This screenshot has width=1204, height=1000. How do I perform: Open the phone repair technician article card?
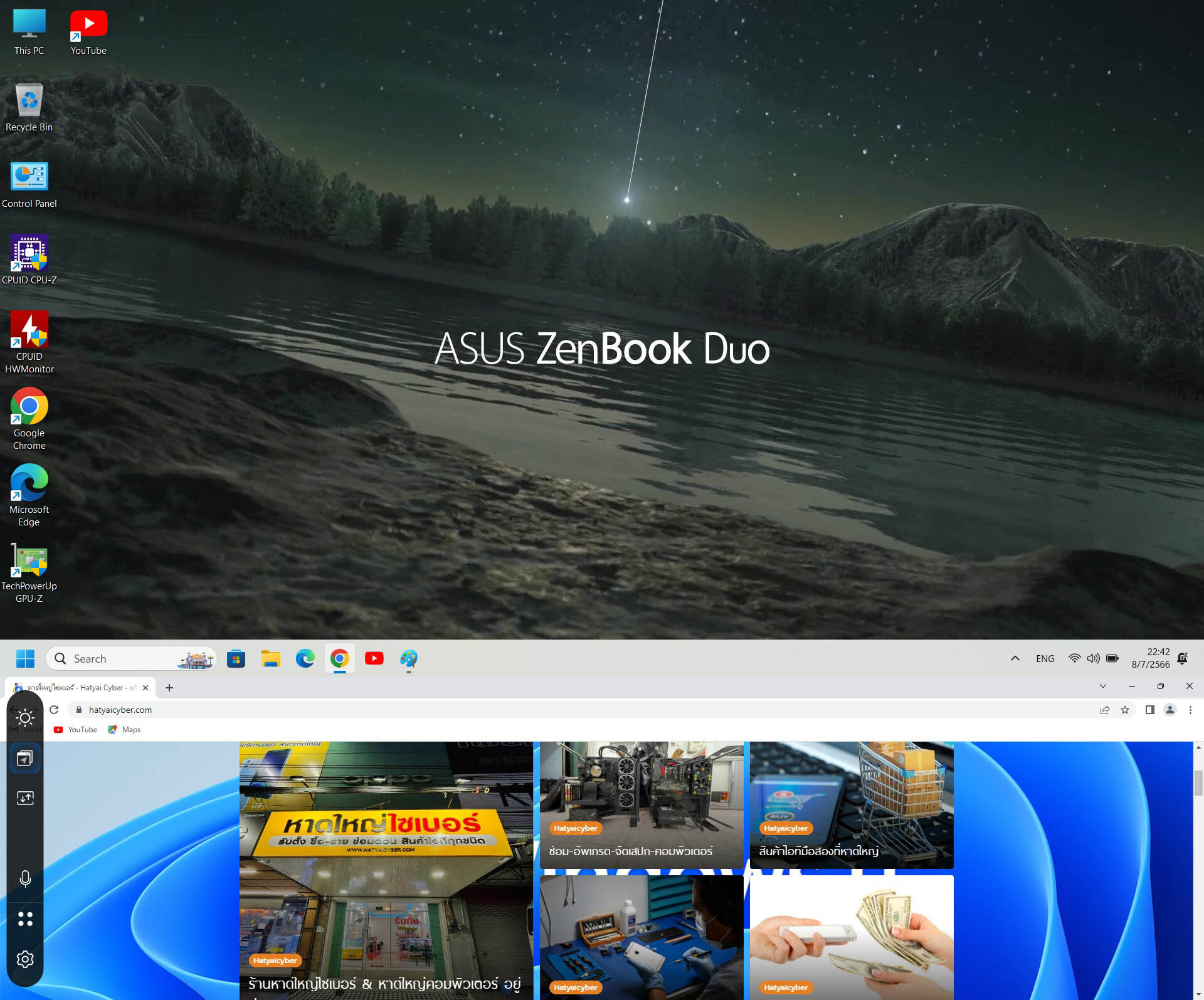tap(642, 937)
